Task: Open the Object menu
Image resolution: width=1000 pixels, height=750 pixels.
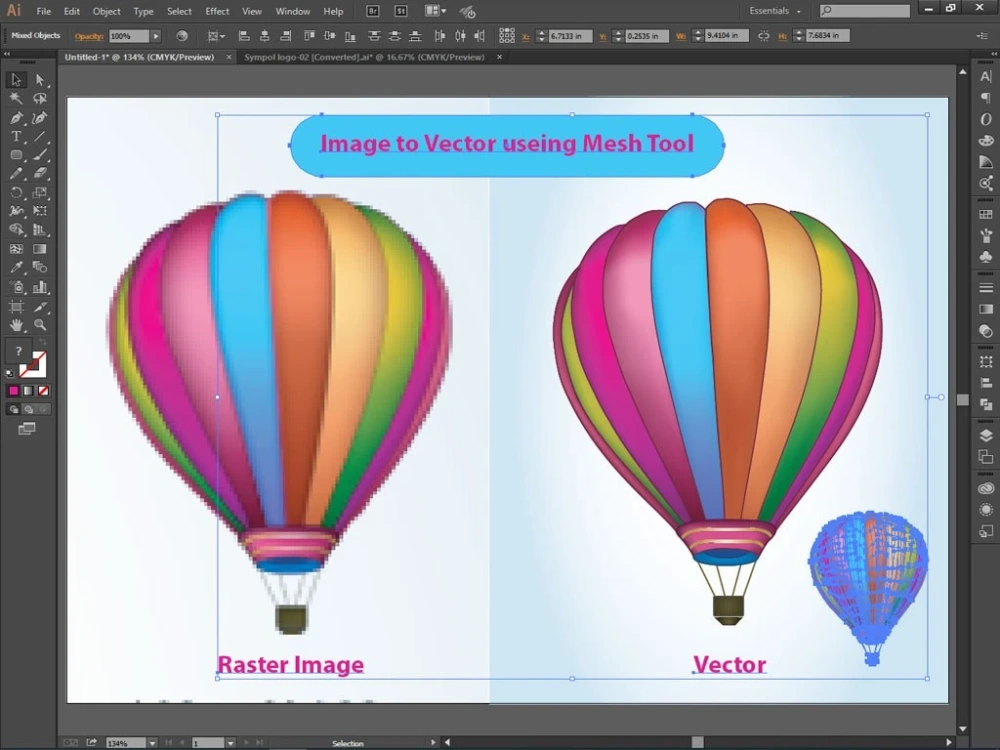Action: (x=107, y=11)
